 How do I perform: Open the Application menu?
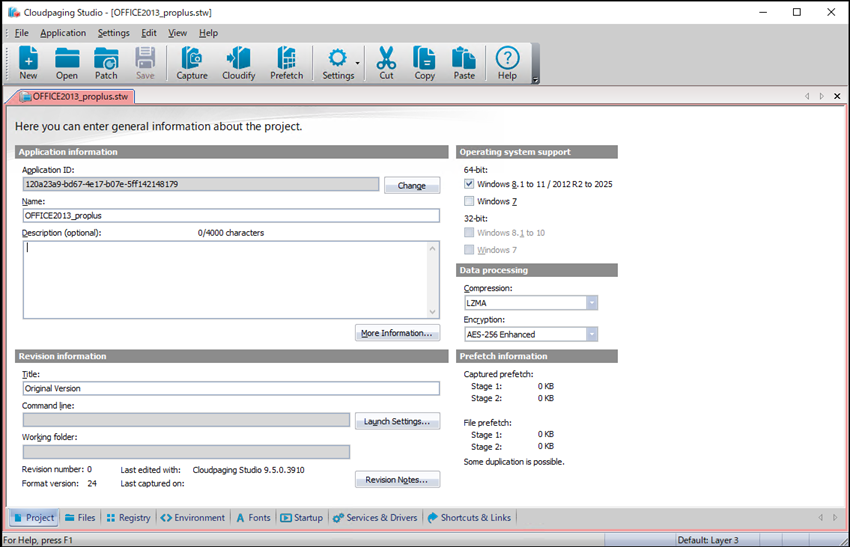[x=63, y=33]
